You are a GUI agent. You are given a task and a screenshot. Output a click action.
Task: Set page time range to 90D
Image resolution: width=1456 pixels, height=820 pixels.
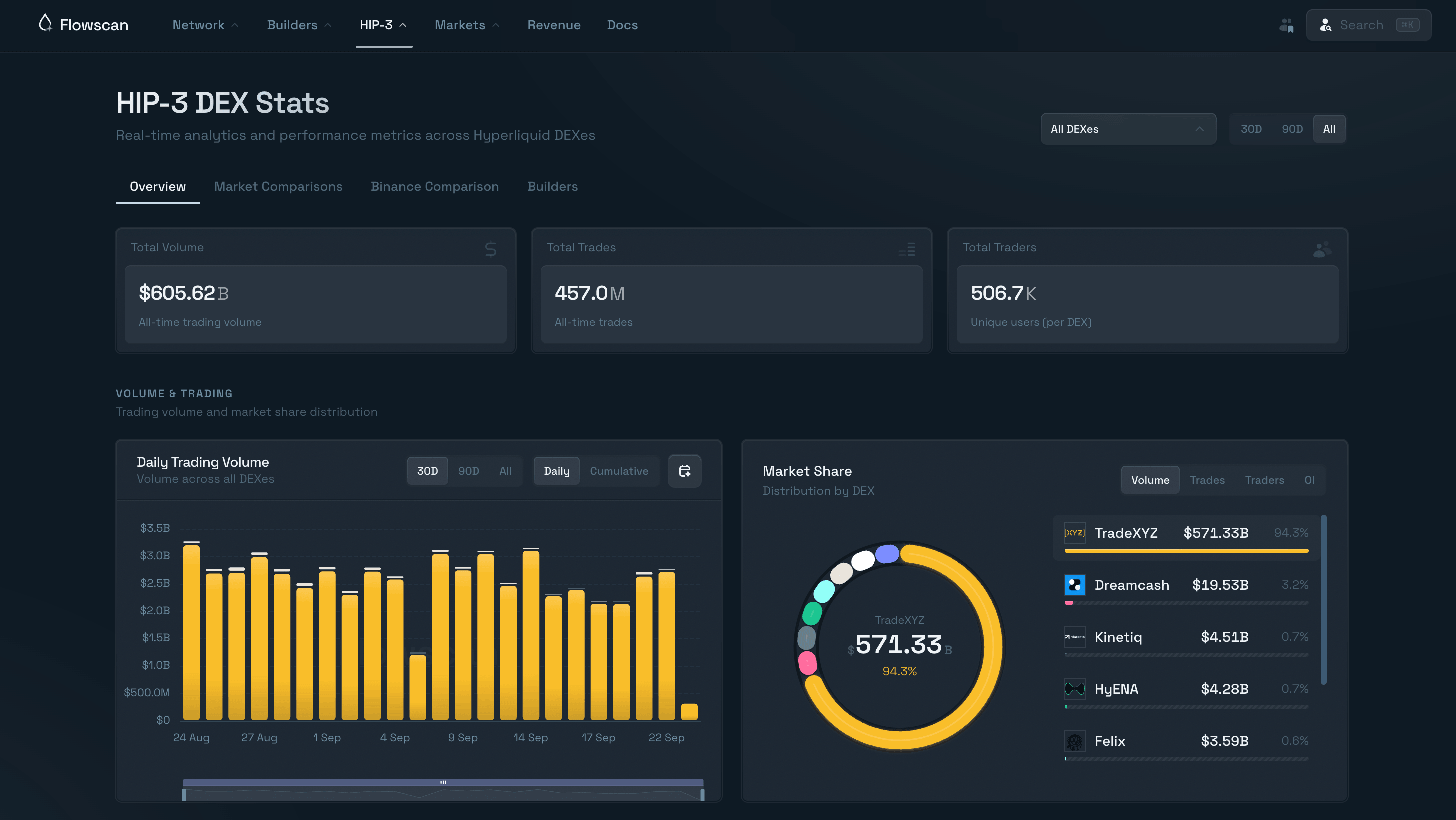[x=1292, y=129]
